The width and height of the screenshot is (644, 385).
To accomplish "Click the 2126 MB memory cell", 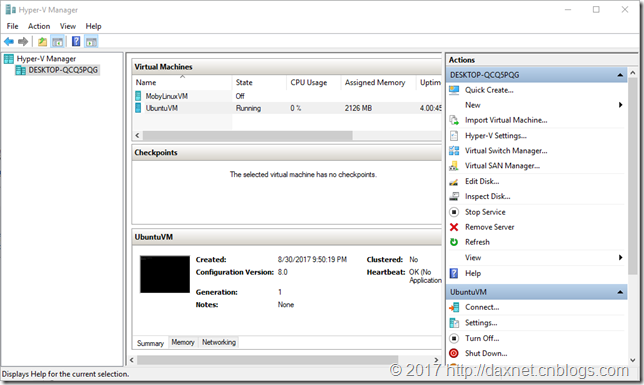I will pyautogui.click(x=358, y=108).
